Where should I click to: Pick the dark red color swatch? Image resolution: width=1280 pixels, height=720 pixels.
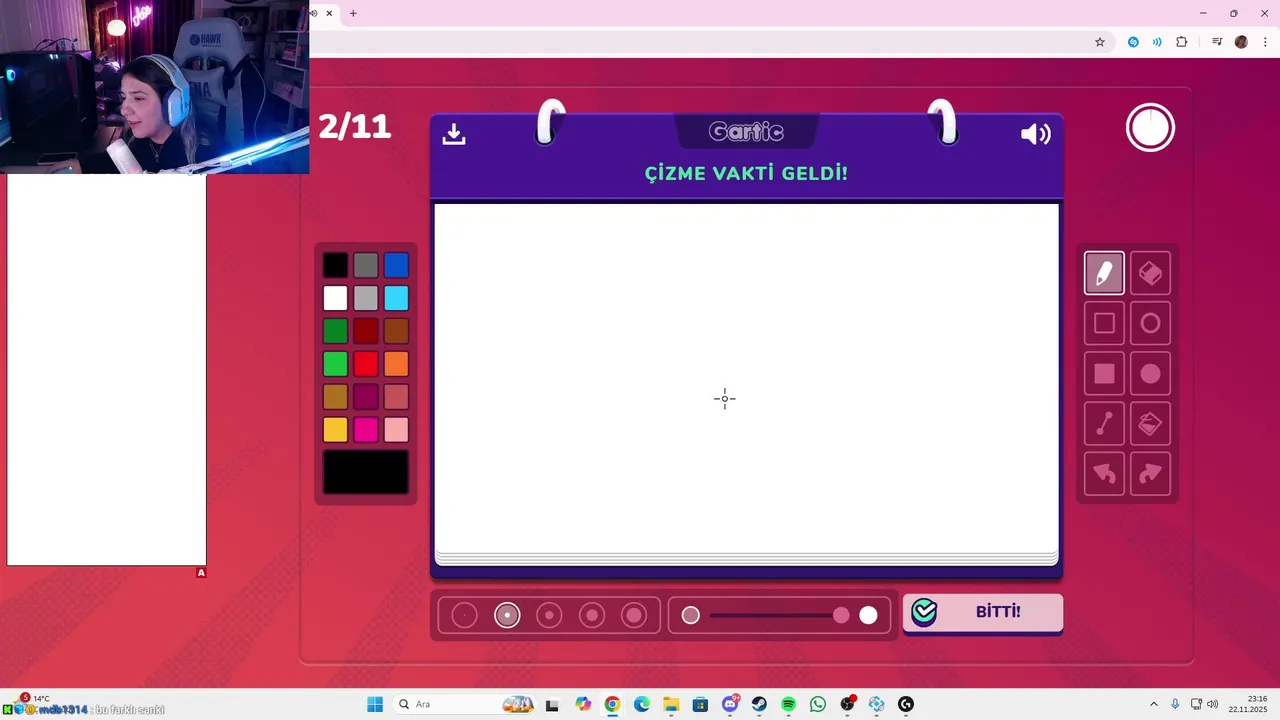tap(366, 331)
